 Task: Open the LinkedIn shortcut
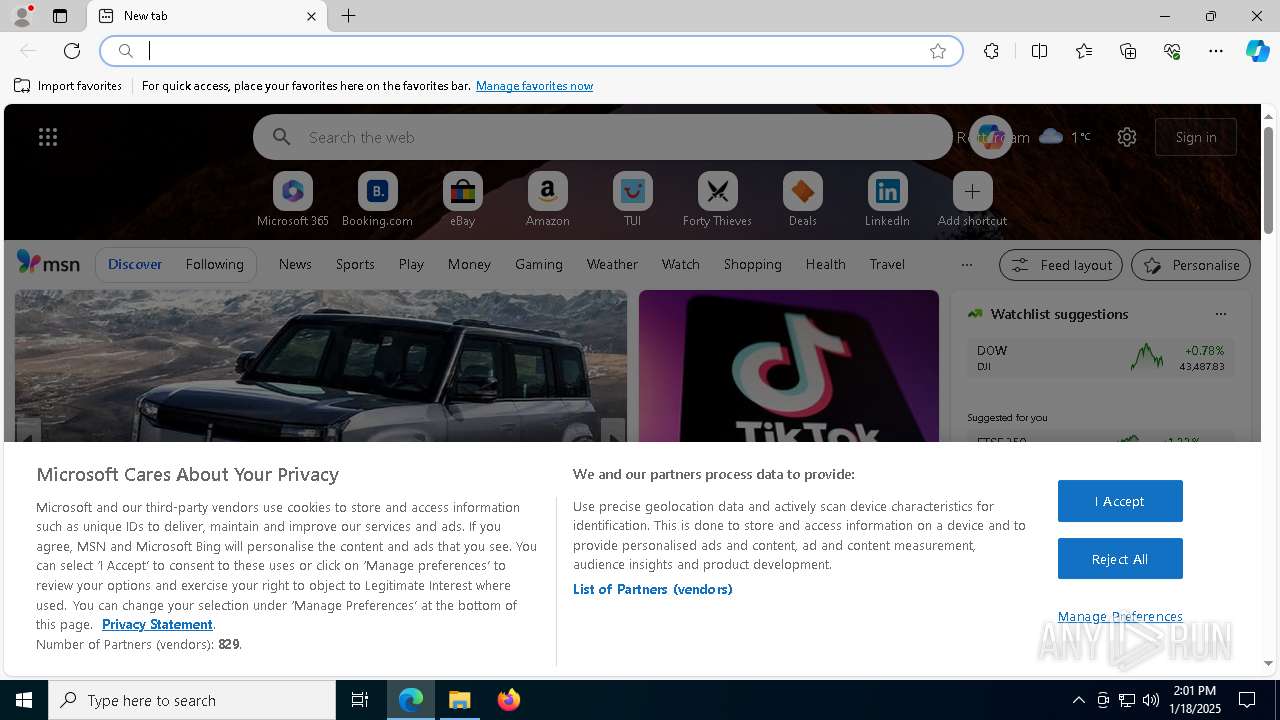888,199
